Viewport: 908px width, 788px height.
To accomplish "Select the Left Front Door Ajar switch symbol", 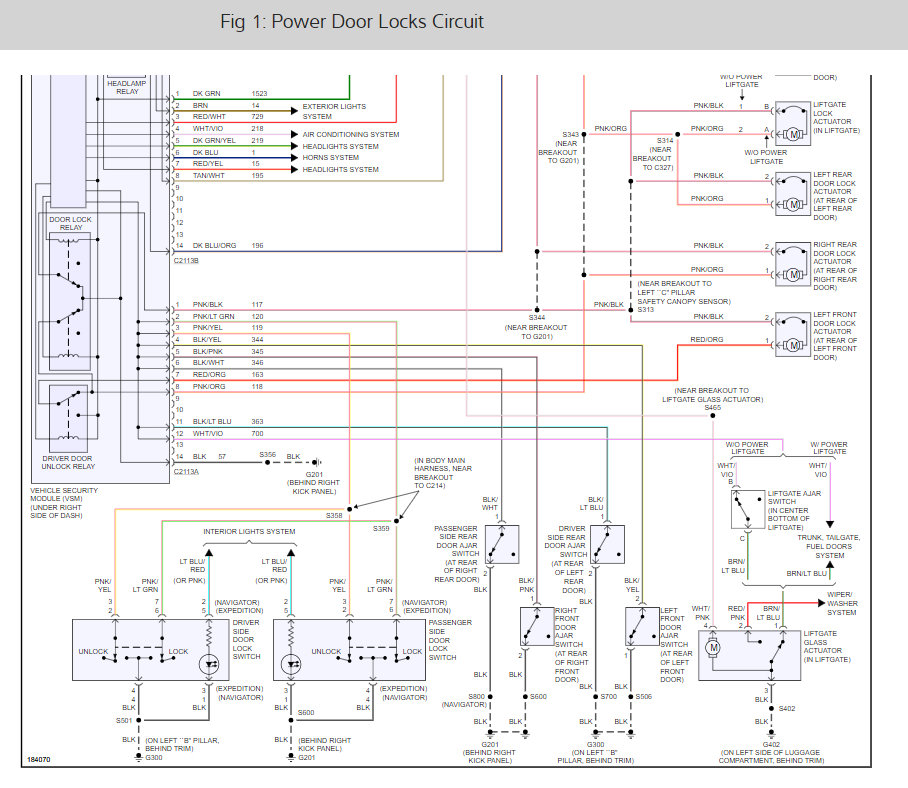I will 642,626.
